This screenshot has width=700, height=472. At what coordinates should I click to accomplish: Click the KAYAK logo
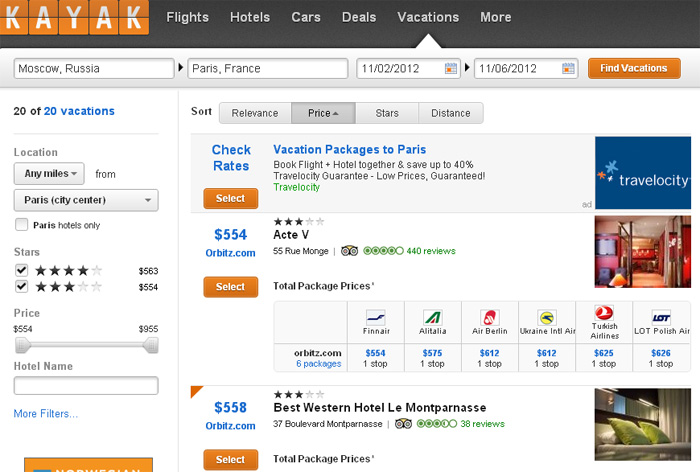point(74,17)
